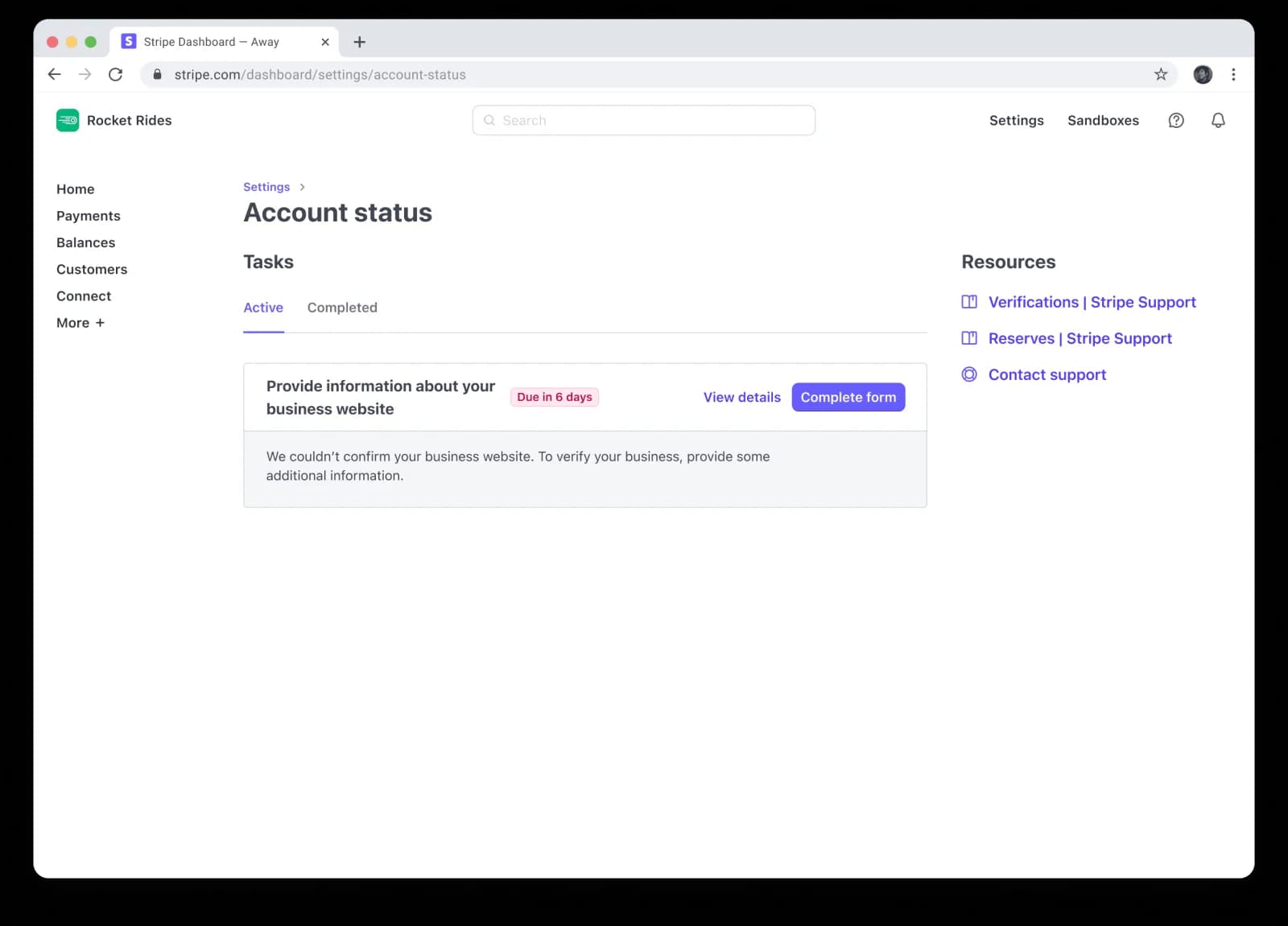Click the lifebuoy icon beside Contact support
This screenshot has height=926, width=1288.
pos(969,374)
